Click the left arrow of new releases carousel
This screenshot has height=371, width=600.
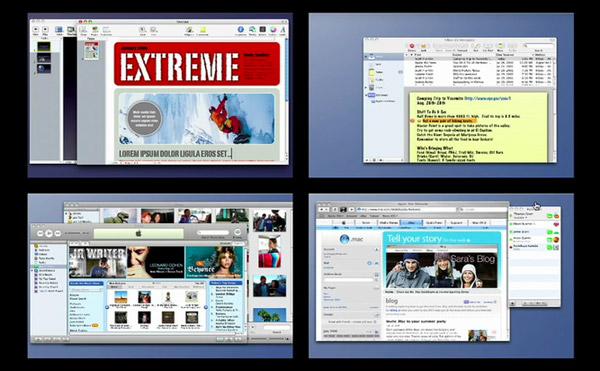coord(107,307)
